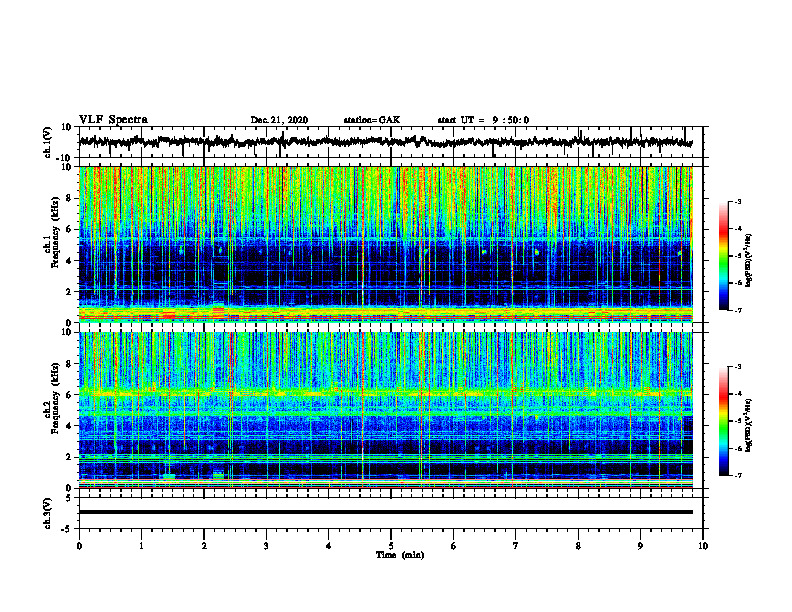Viewport: 792px width, 612px height.
Task: Click the time axis tick label "6"
Action: (454, 546)
